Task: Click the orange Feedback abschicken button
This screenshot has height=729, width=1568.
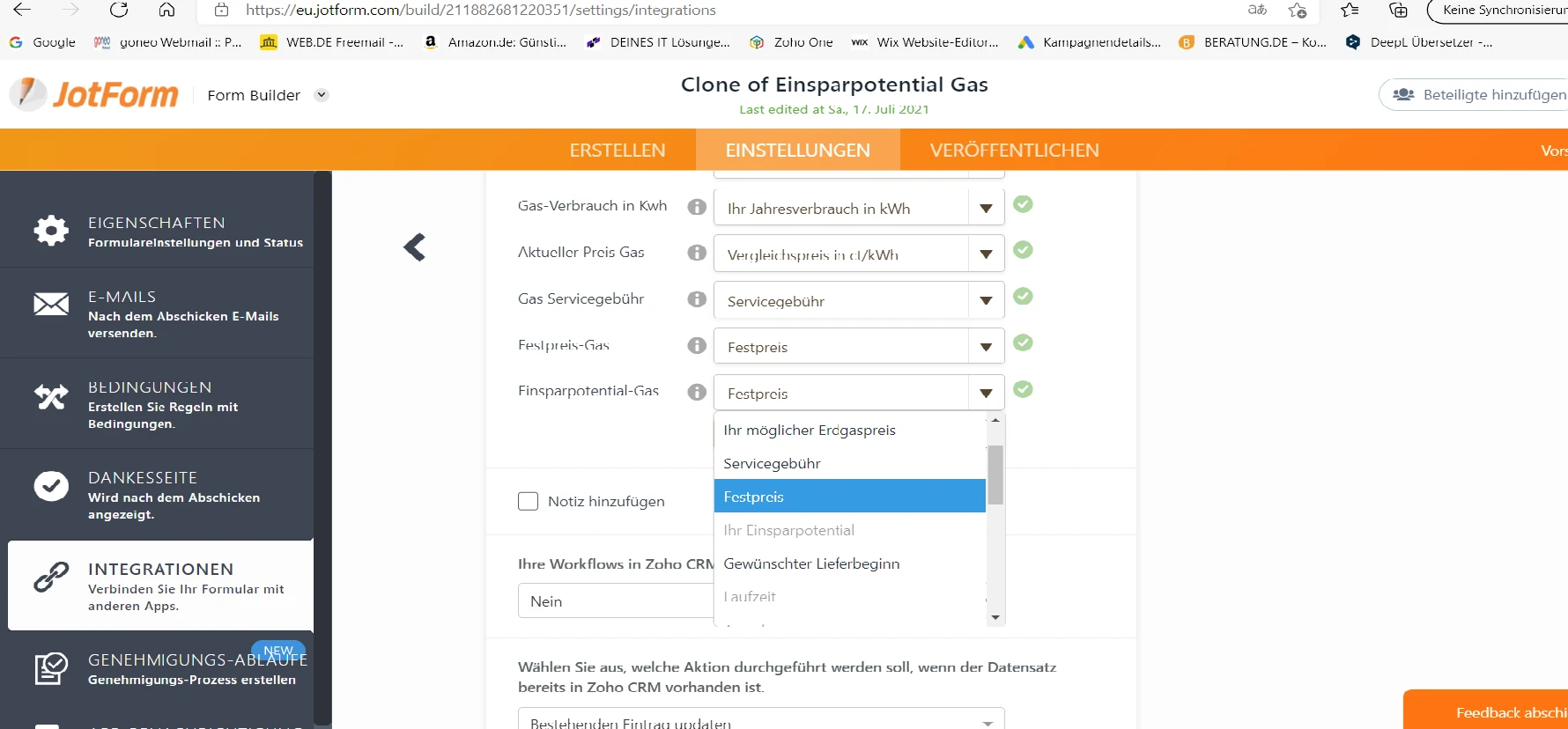Action: tap(1512, 712)
